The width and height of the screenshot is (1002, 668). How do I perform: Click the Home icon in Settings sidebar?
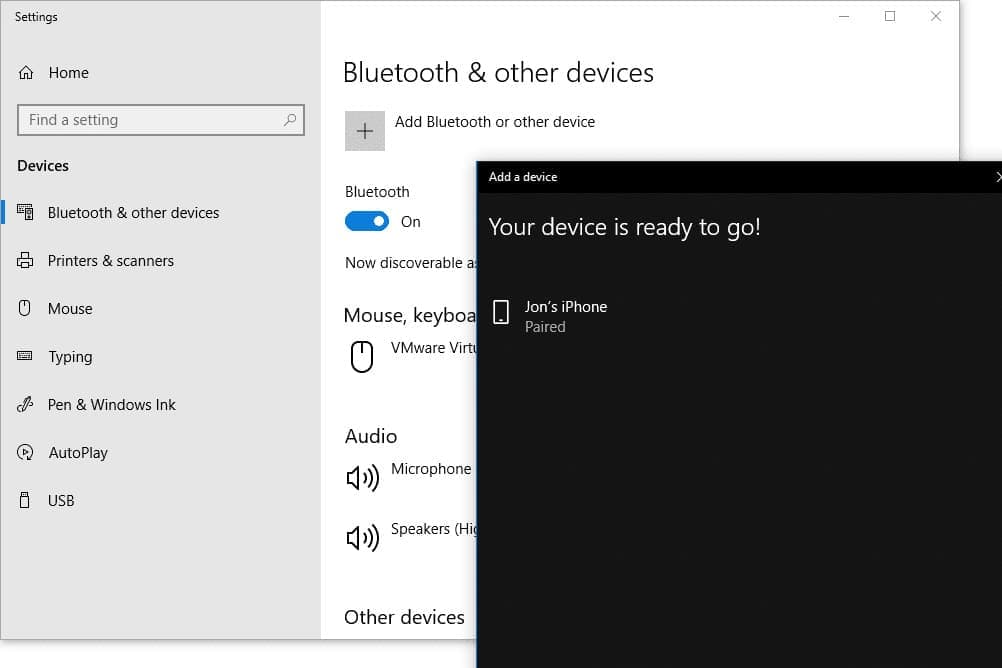(x=26, y=73)
